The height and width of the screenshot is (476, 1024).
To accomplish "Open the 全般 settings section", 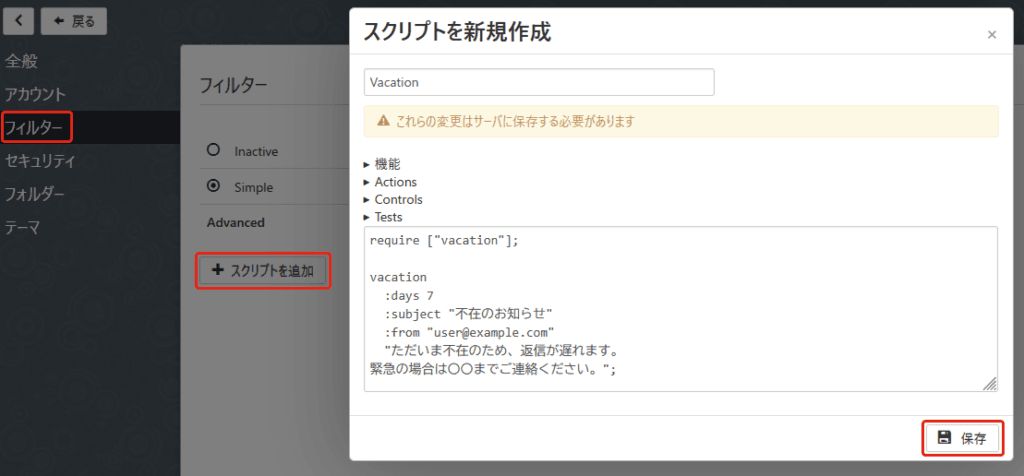I will click(21, 61).
